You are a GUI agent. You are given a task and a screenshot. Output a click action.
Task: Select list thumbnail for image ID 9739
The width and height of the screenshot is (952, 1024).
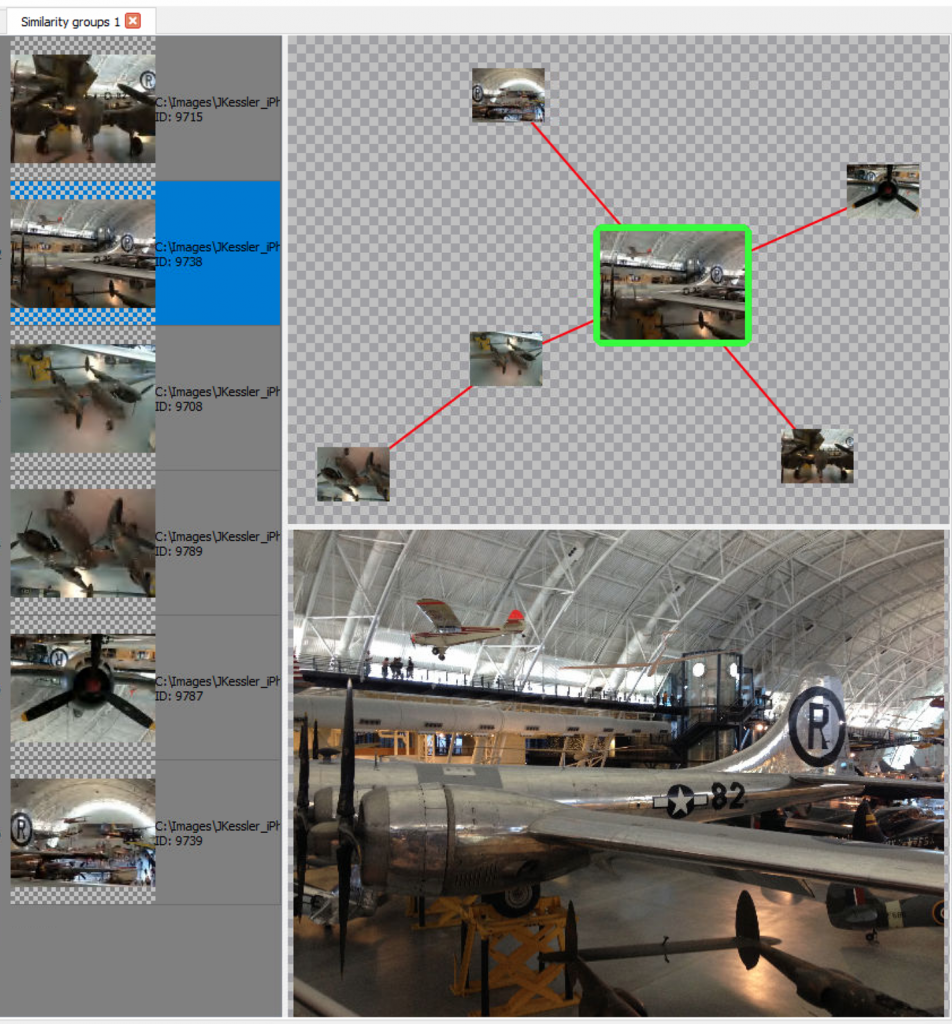coord(83,833)
